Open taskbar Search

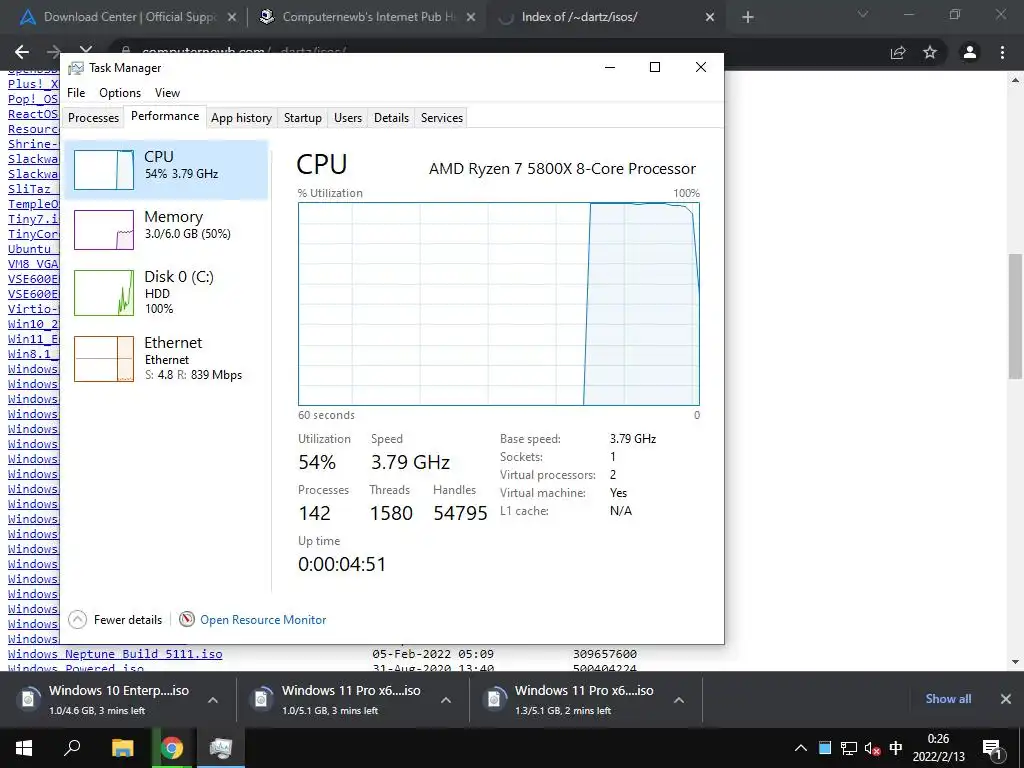point(72,748)
